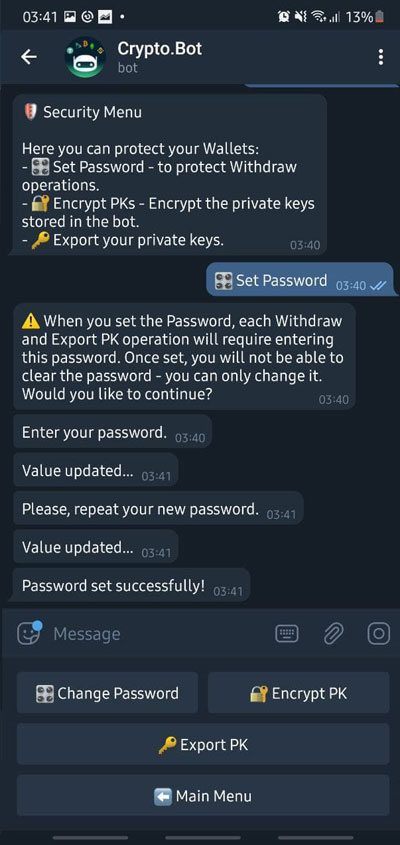
Task: Tap the sent Set Password message bubble
Action: coord(300,280)
